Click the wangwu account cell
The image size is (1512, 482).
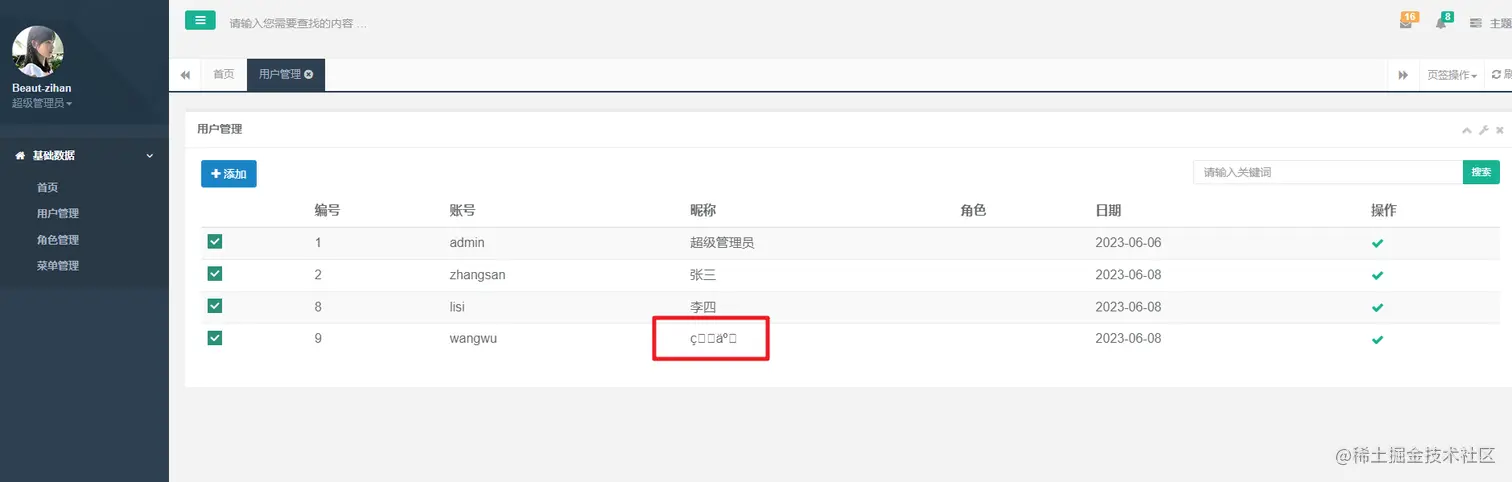pyautogui.click(x=473, y=339)
